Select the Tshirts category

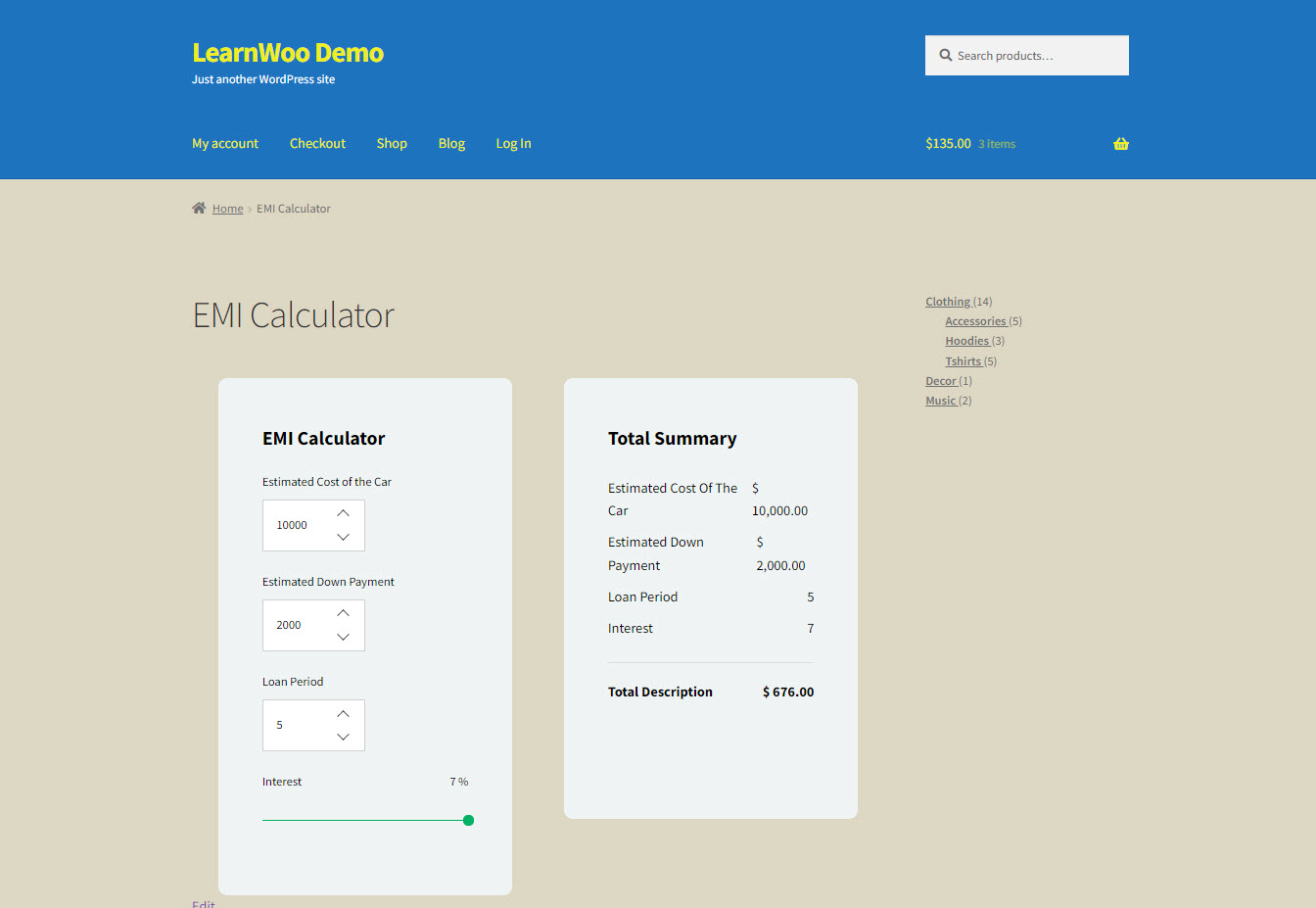963,360
